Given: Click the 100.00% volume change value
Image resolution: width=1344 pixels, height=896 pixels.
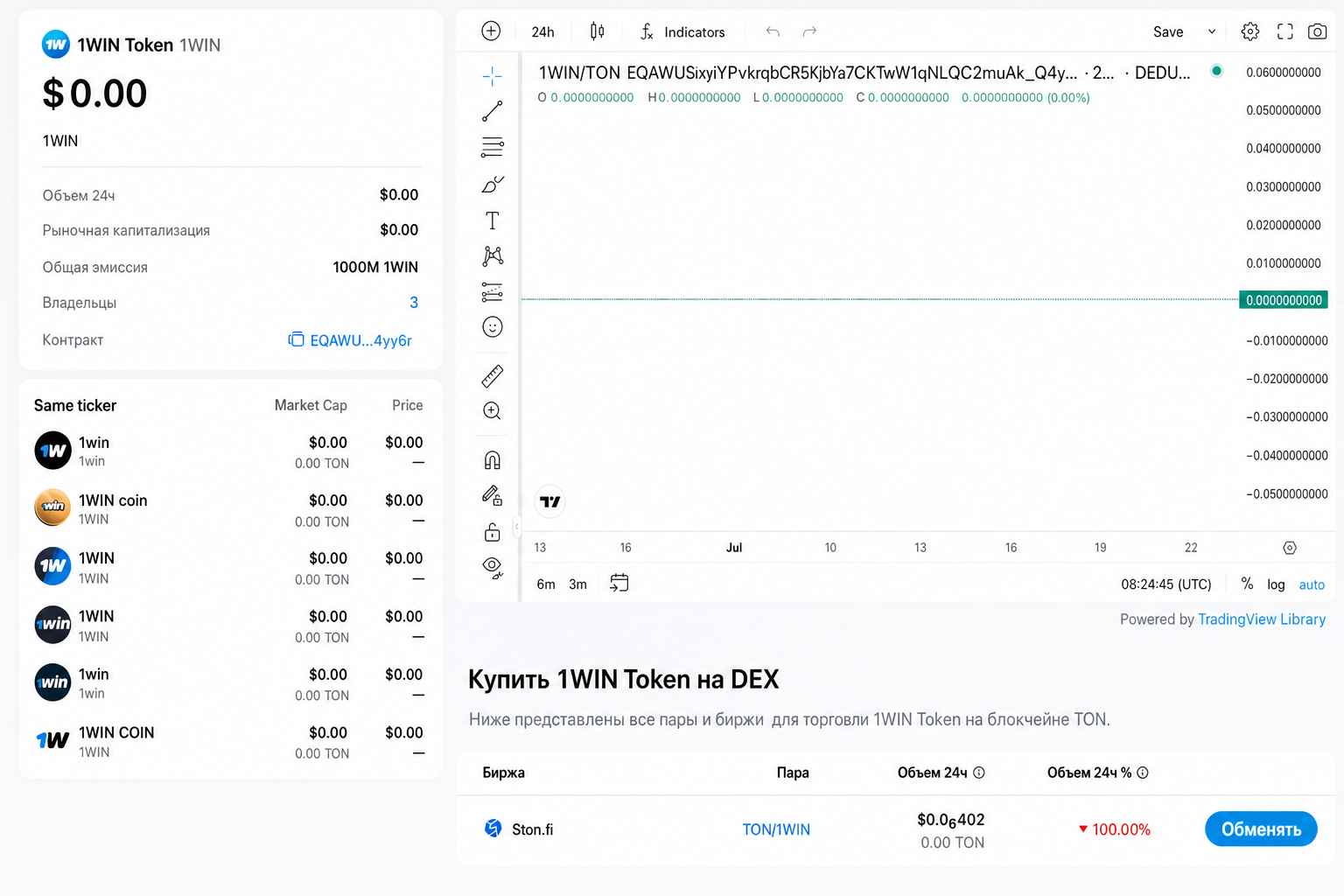Looking at the screenshot, I should tap(1121, 829).
